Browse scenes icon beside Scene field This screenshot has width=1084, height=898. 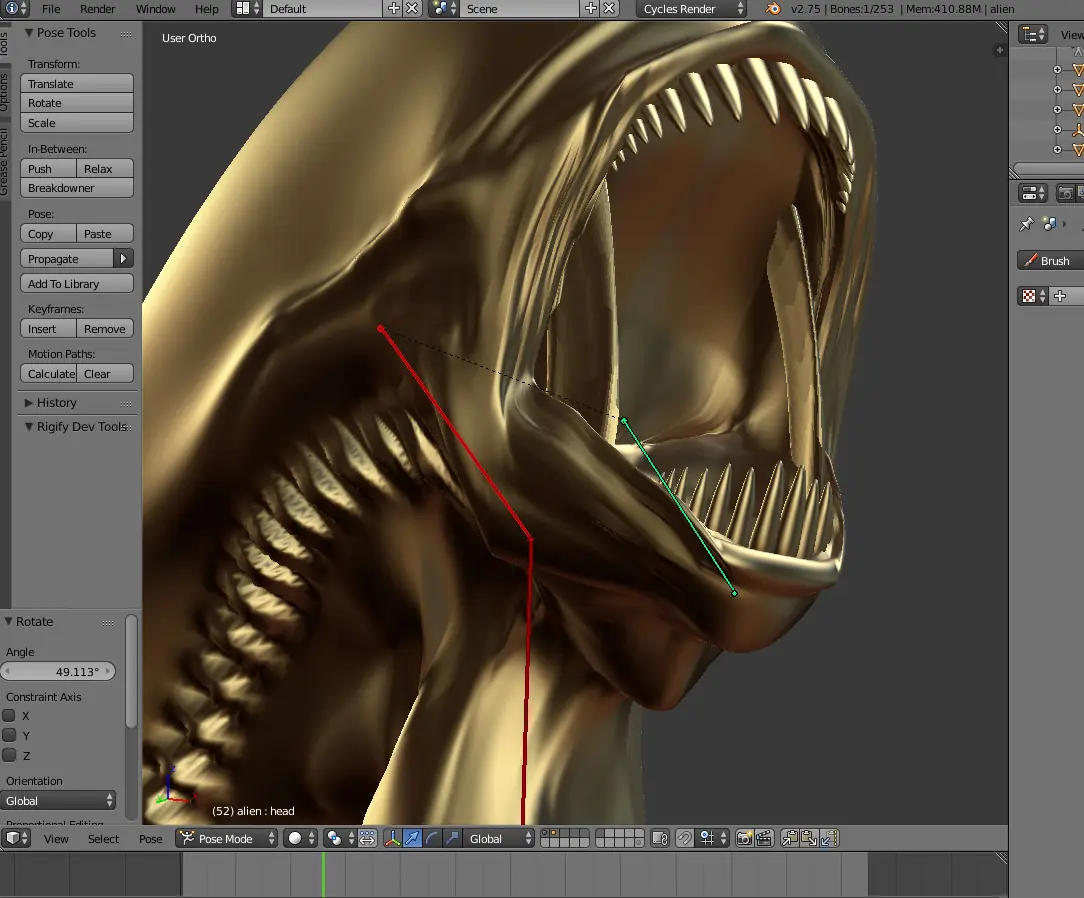[444, 9]
